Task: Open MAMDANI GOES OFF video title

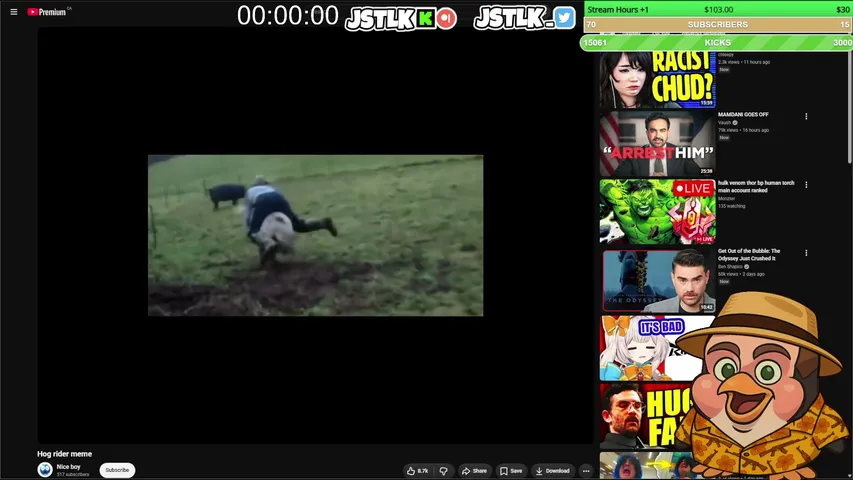Action: tap(743, 115)
